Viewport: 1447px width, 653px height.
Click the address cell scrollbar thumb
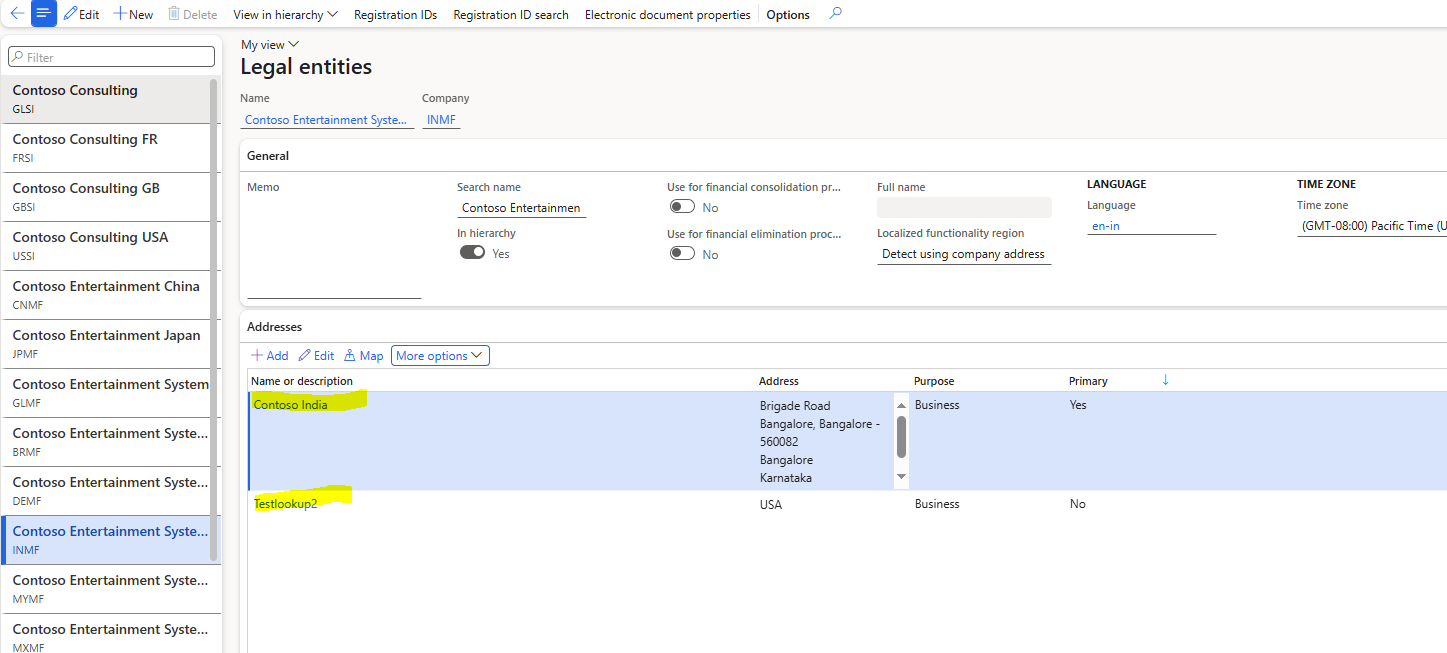[901, 436]
